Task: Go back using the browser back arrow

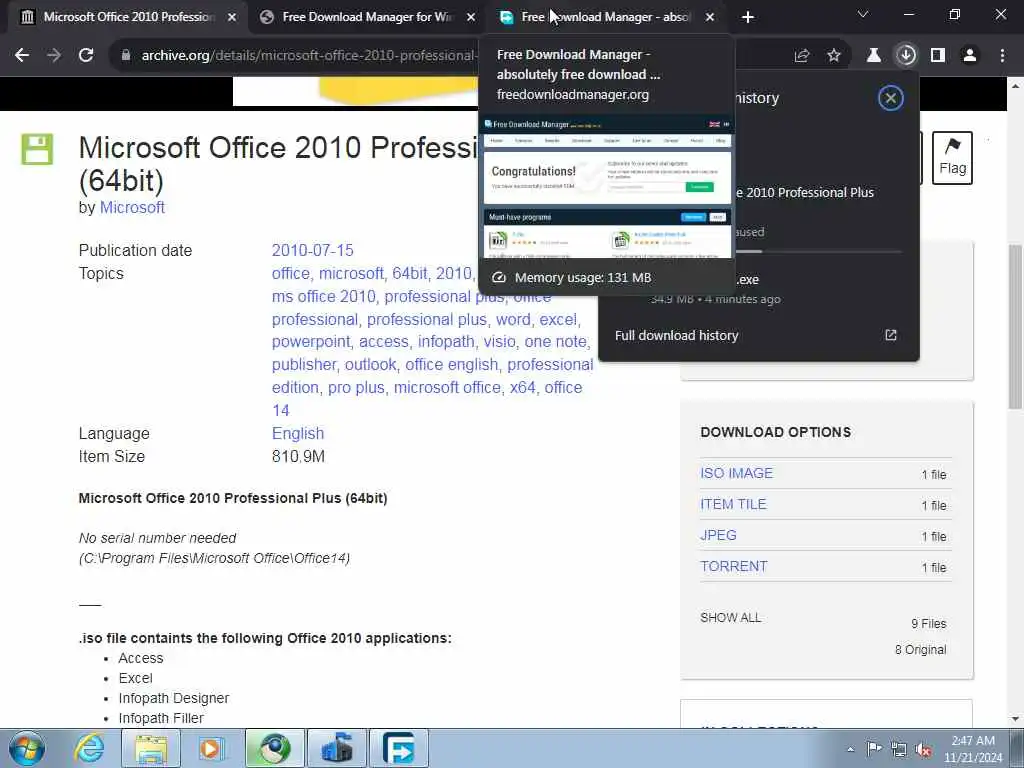Action: point(22,56)
